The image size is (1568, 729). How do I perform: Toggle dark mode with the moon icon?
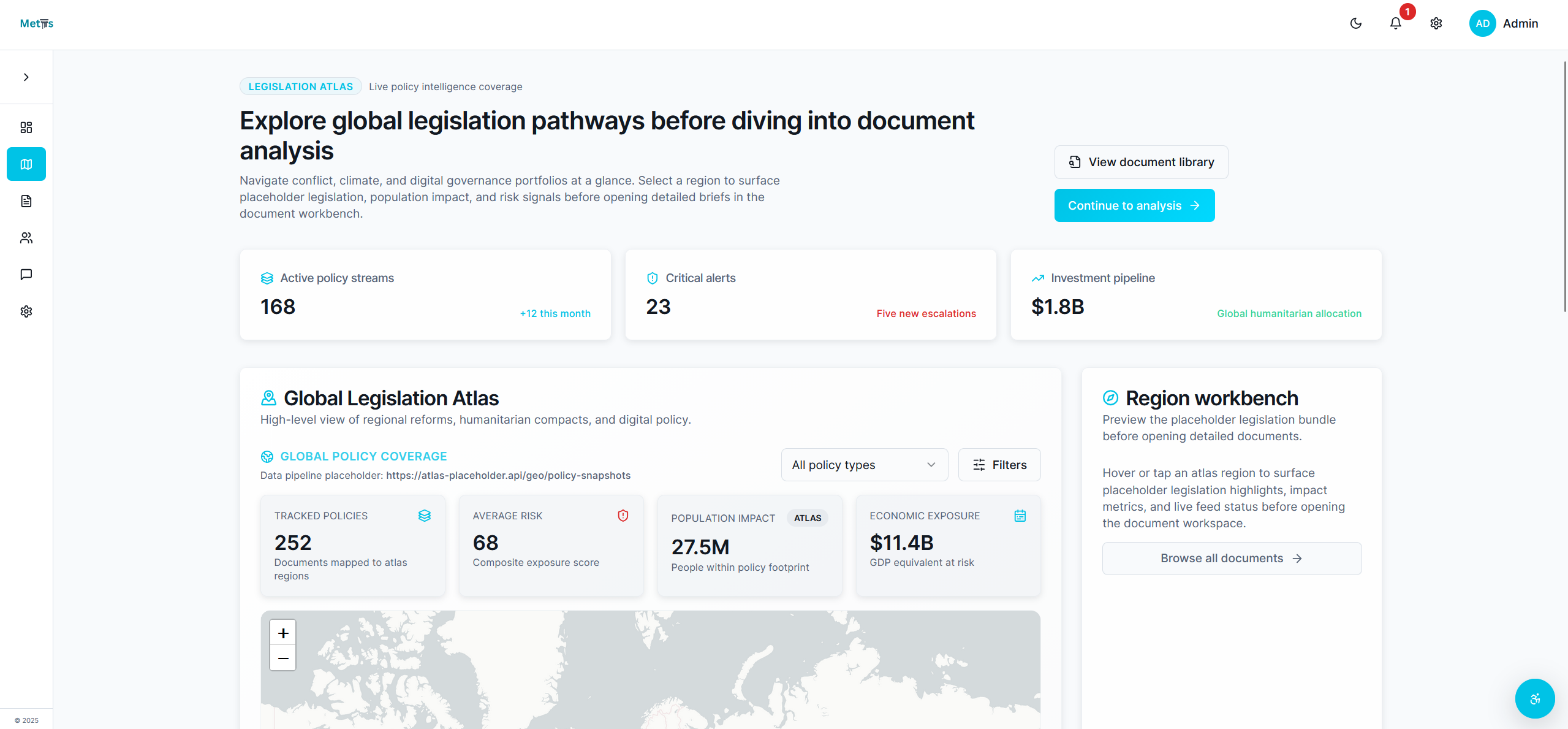click(1355, 23)
